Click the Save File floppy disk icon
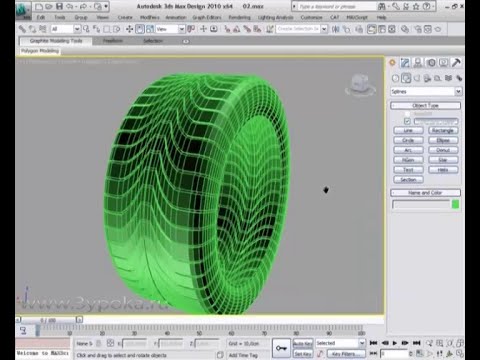 pyautogui.click(x=59, y=6)
